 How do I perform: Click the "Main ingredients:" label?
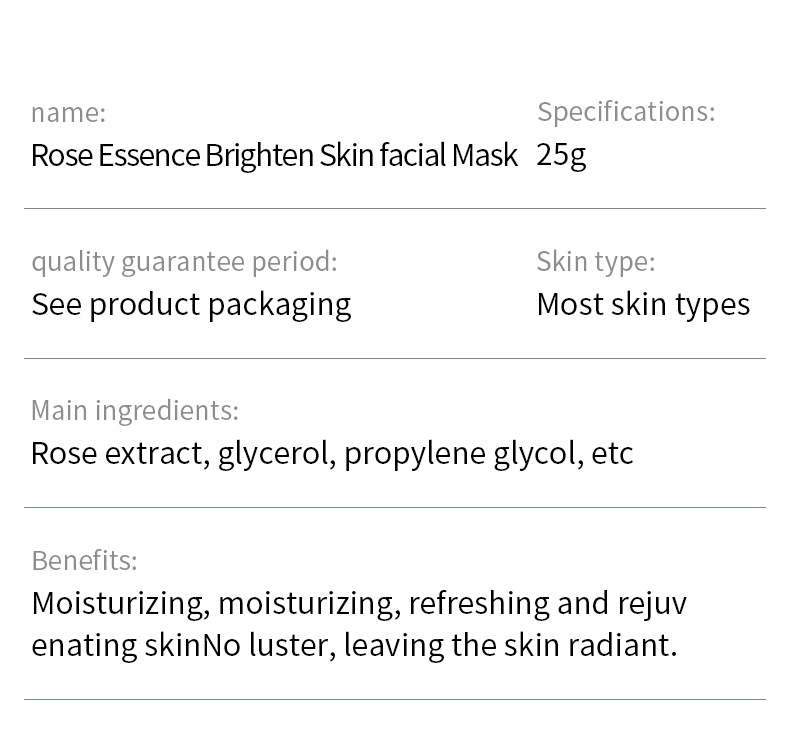pyautogui.click(x=135, y=411)
